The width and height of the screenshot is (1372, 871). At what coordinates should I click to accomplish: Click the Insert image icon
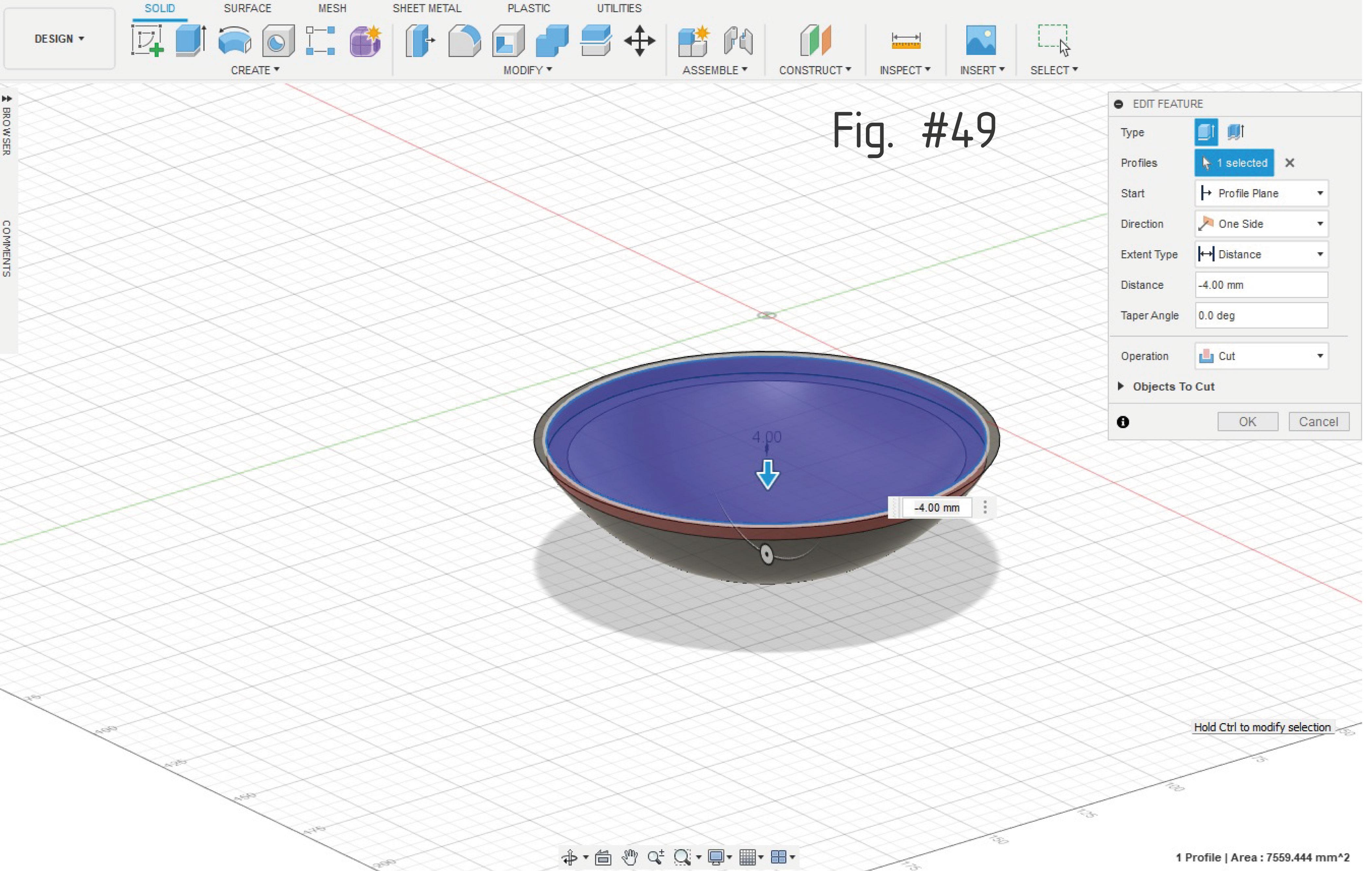(x=980, y=41)
